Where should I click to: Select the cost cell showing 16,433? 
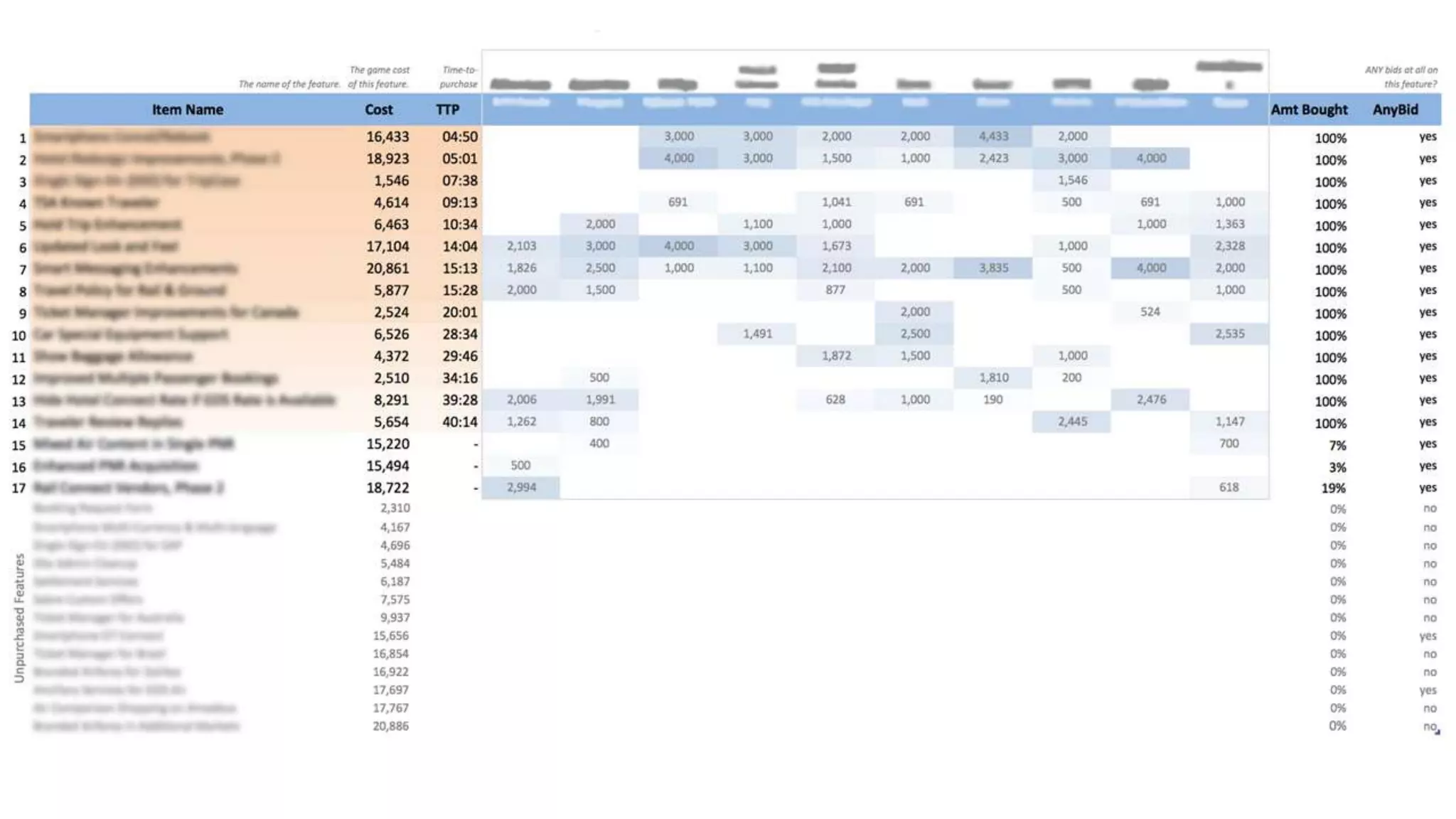[x=387, y=136]
